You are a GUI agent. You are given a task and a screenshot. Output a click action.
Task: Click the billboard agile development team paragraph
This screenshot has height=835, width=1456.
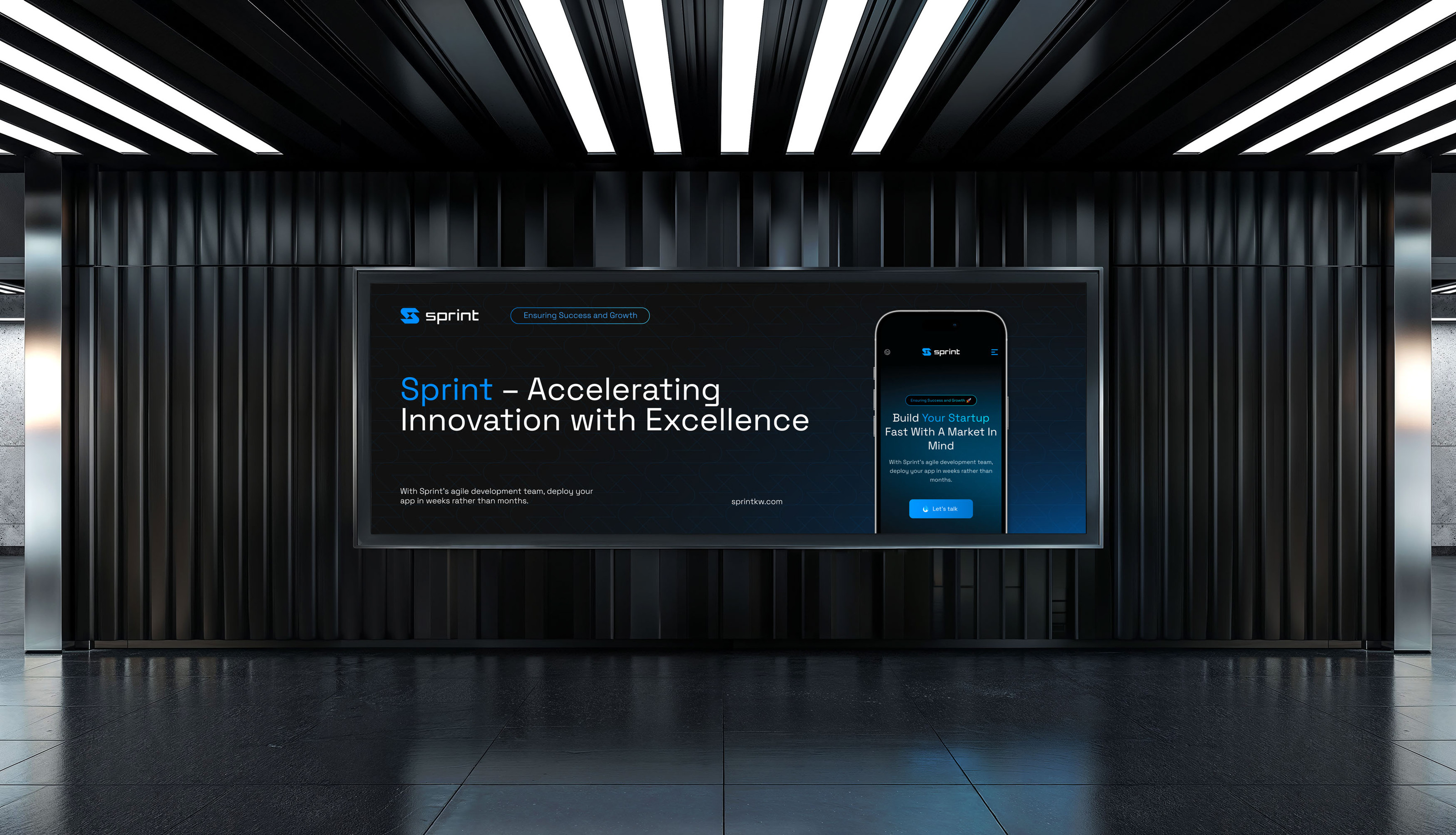pos(496,496)
